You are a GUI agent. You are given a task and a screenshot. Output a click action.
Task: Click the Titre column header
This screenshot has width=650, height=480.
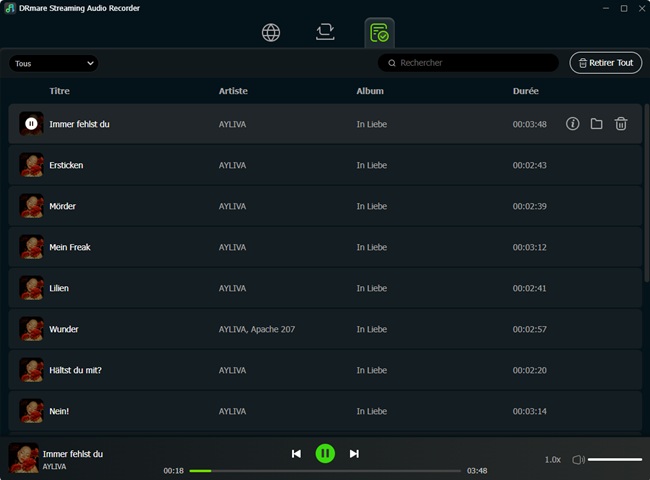[59, 91]
